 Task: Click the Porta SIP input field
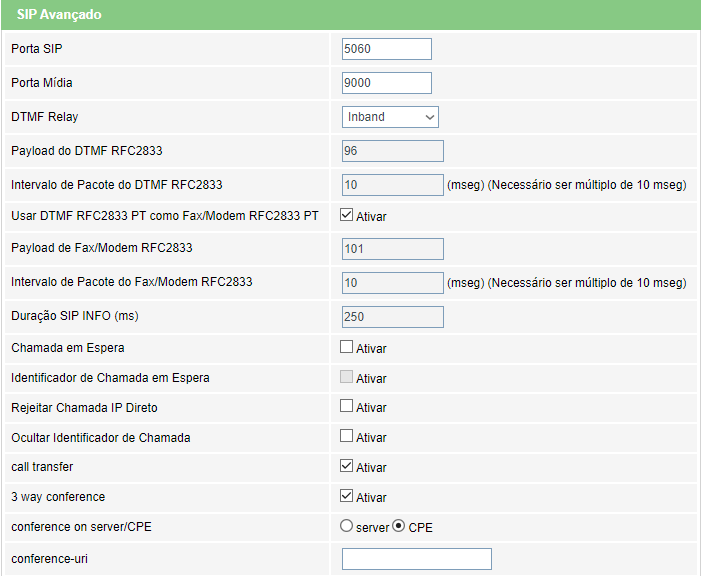click(387, 49)
